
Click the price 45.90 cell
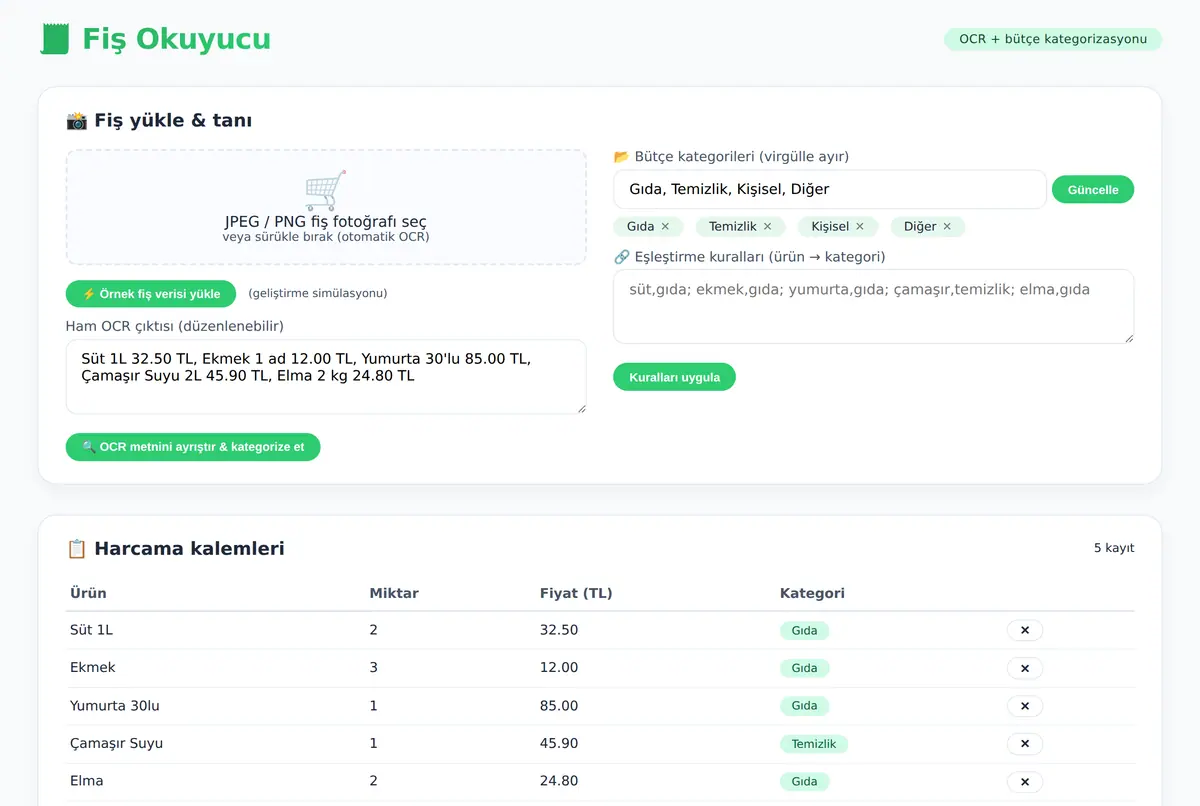[x=559, y=743]
